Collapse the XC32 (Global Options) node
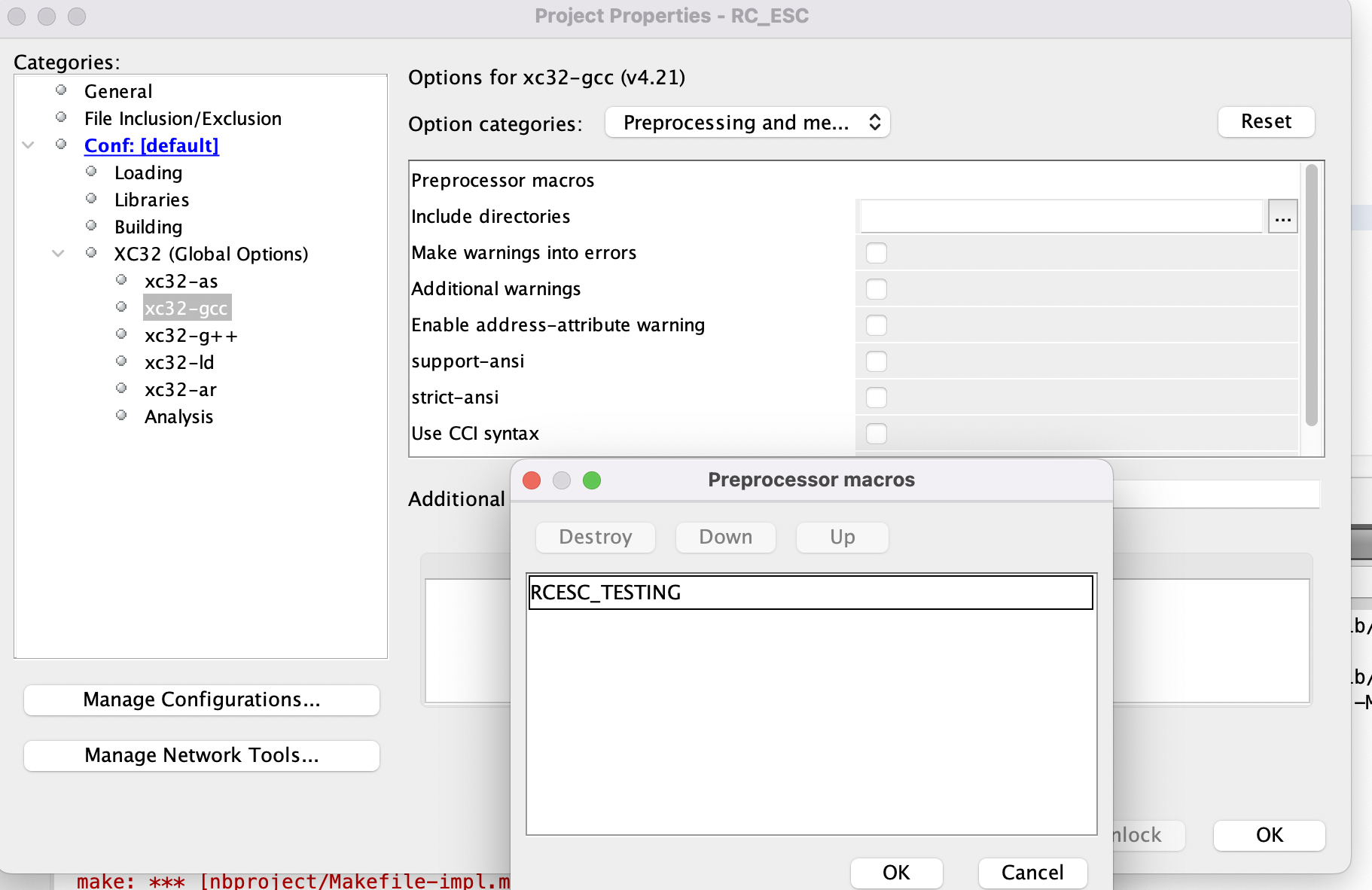Viewport: 1372px width, 890px height. pyautogui.click(x=58, y=253)
